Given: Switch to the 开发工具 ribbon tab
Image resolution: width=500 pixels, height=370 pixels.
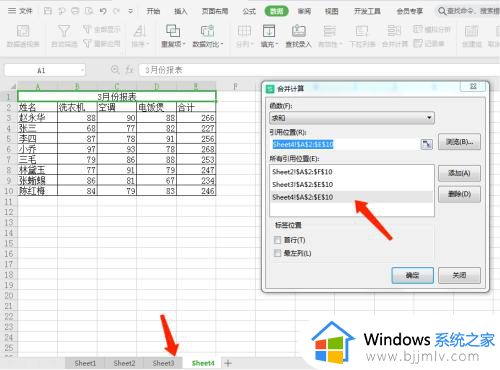Looking at the screenshot, I should 367,11.
